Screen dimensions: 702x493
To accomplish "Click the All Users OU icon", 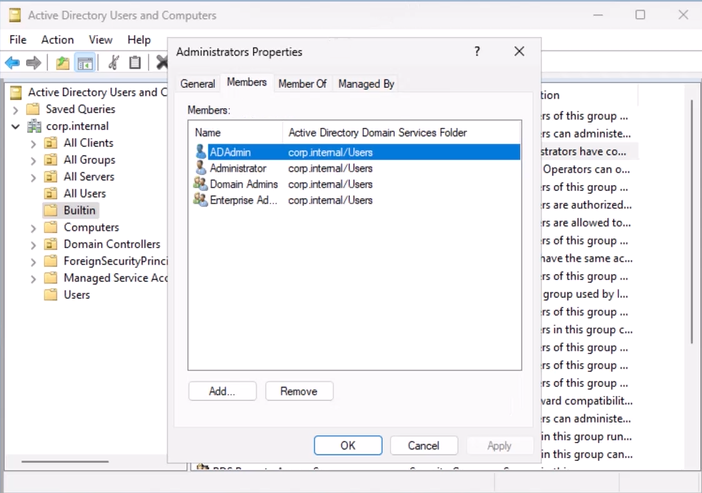I will tap(51, 193).
